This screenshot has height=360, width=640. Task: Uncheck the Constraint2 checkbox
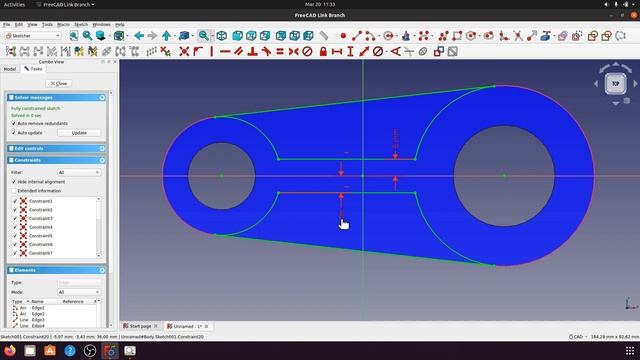tap(15, 210)
